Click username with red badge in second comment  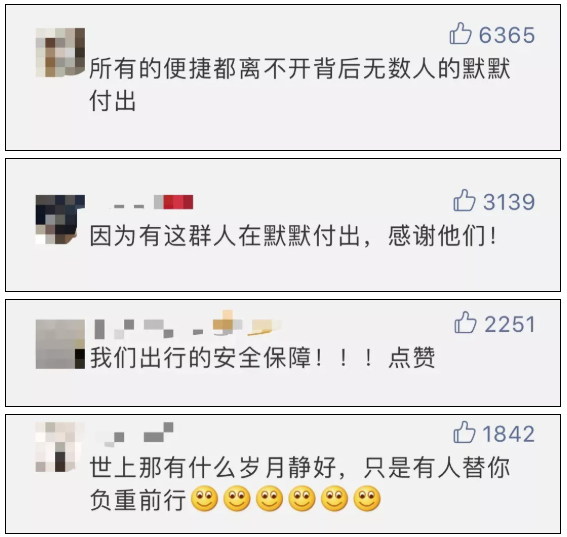tap(152, 202)
